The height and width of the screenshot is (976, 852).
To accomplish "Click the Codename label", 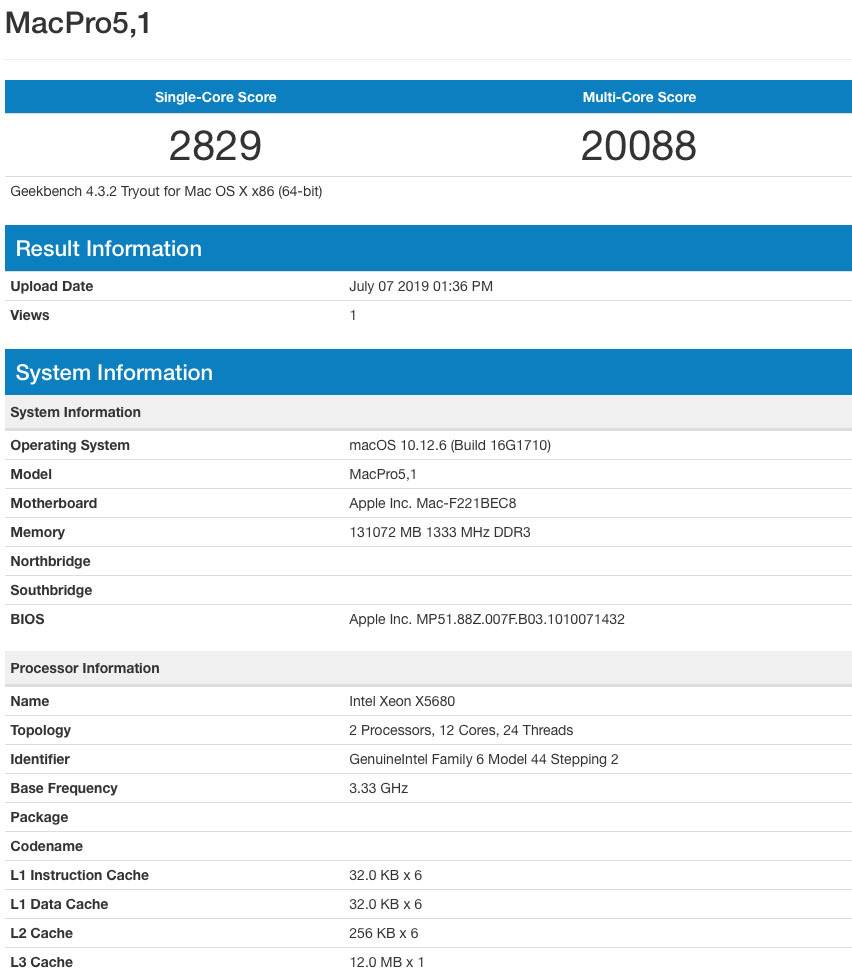I will (46, 846).
